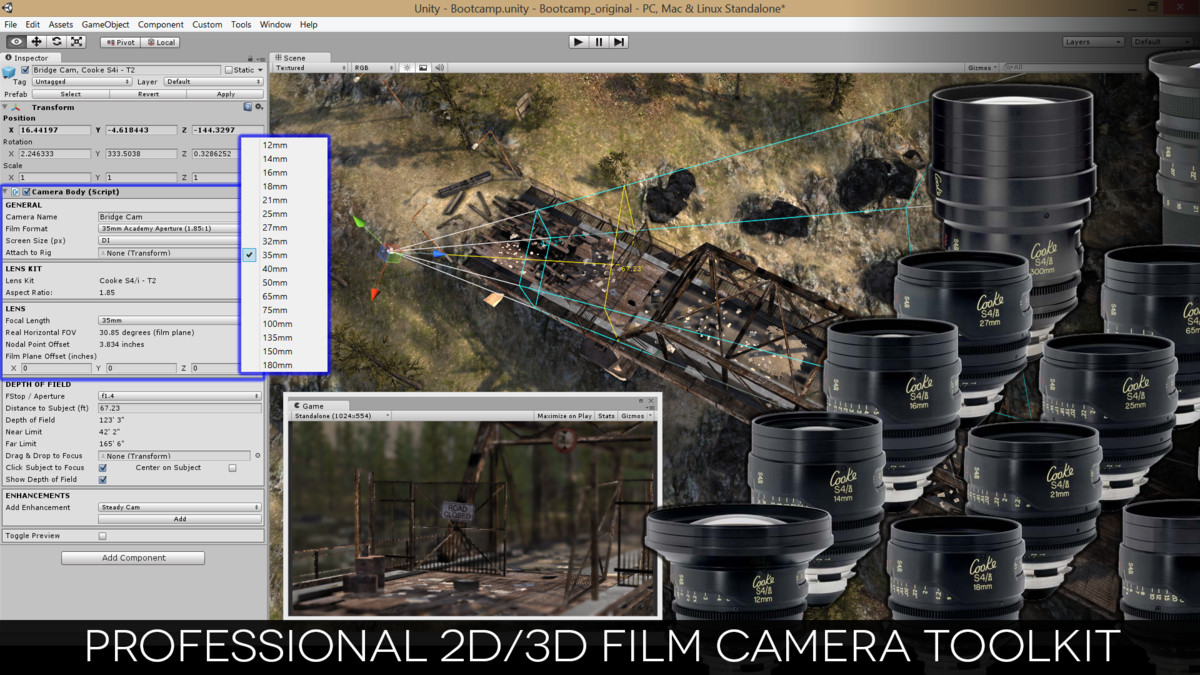This screenshot has width=1200, height=675.
Task: Open the Component menu
Action: [161, 24]
